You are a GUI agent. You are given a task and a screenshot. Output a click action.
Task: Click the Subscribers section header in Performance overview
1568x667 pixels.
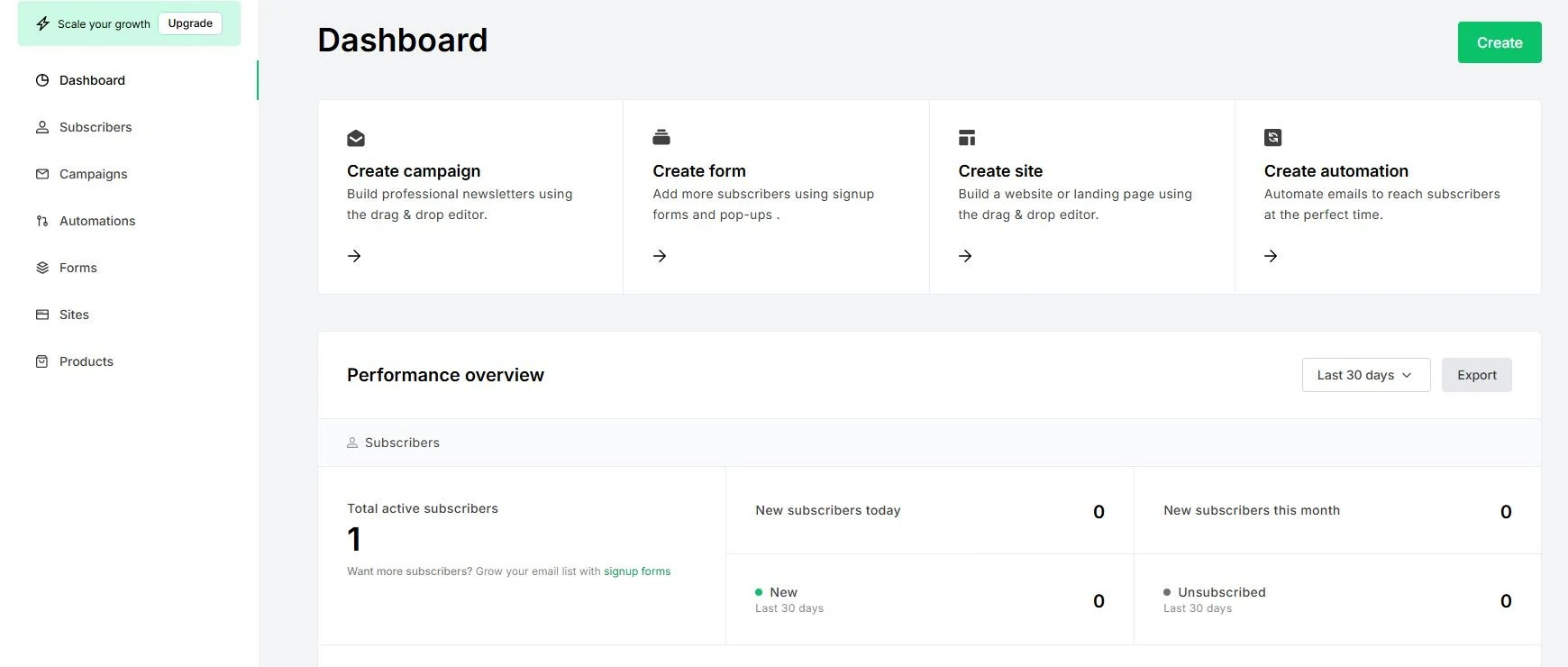pos(402,443)
